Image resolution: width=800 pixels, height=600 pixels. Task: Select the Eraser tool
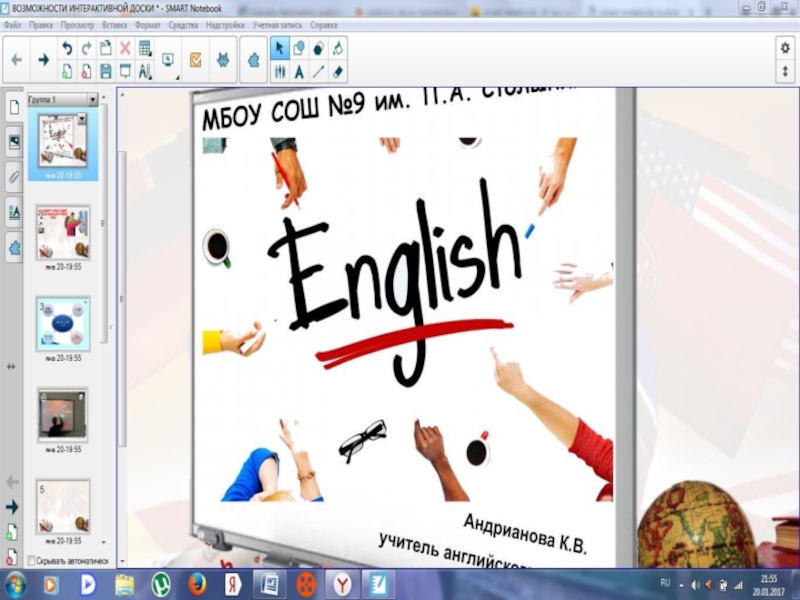click(338, 71)
